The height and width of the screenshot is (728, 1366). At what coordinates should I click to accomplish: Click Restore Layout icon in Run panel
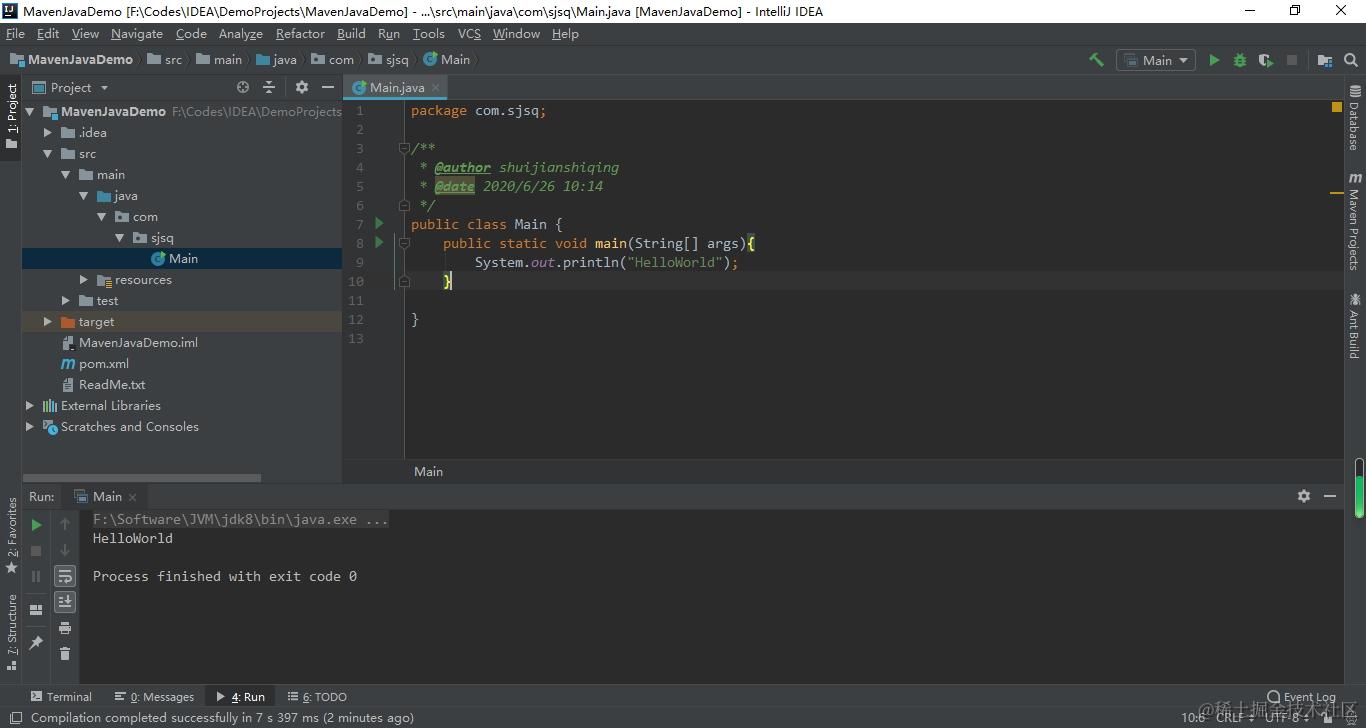37,609
